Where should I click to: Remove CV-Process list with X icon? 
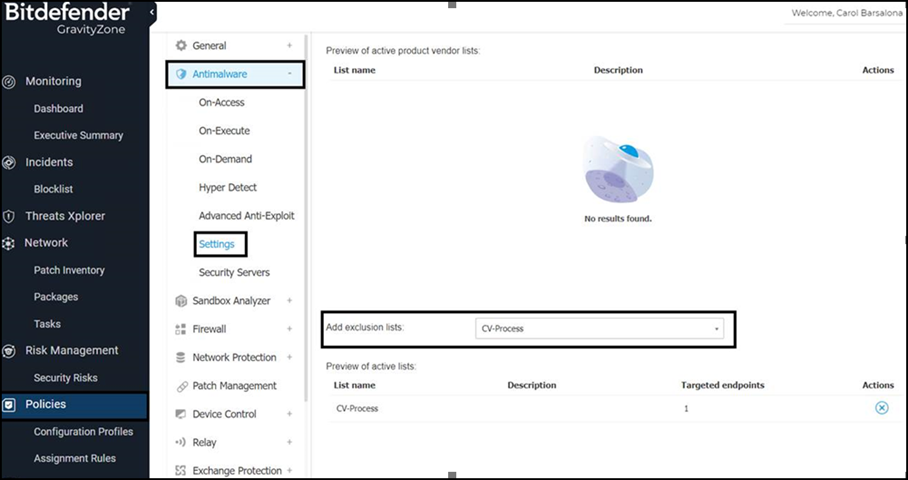pos(881,408)
